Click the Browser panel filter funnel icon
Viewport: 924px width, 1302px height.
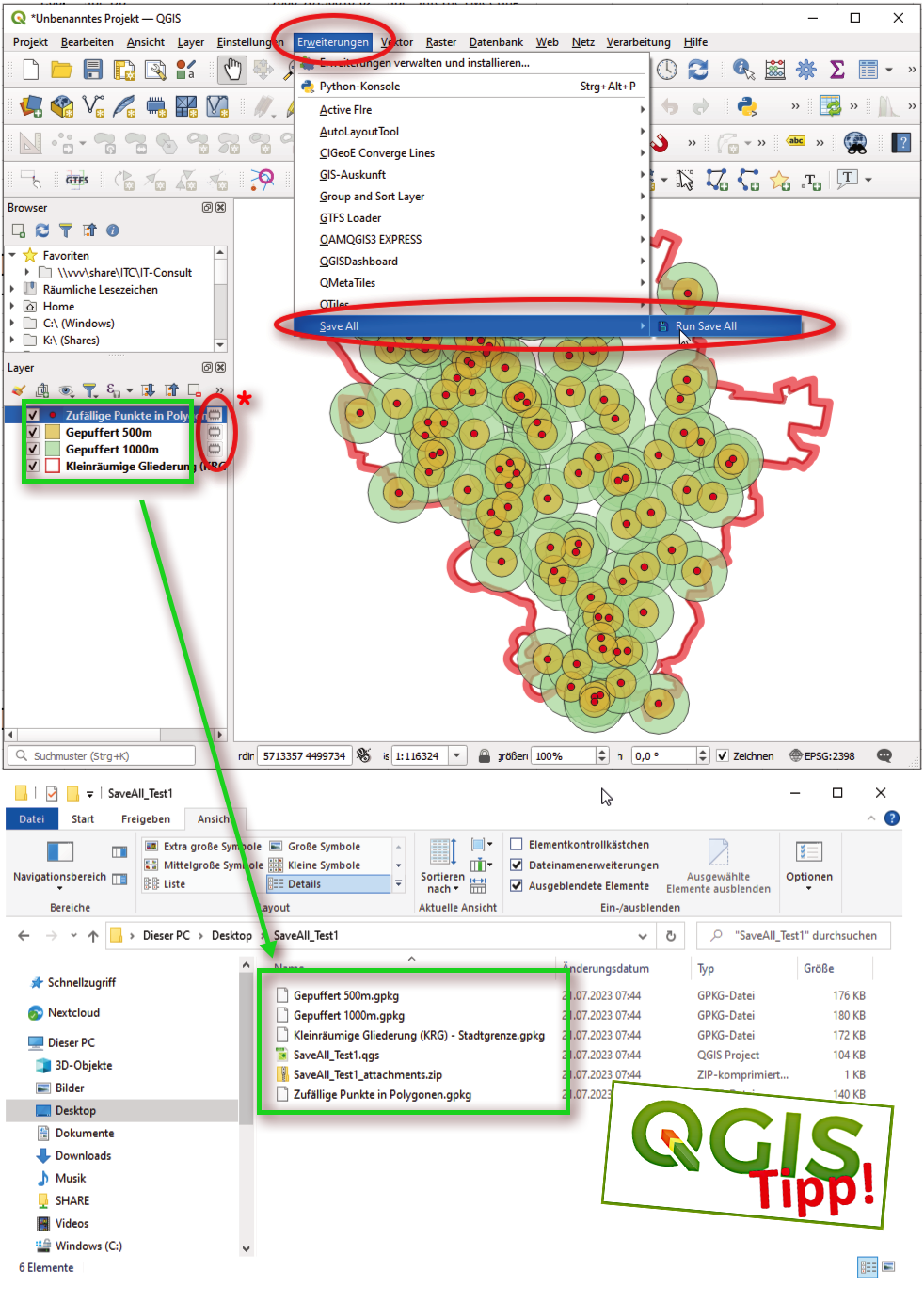[65, 230]
